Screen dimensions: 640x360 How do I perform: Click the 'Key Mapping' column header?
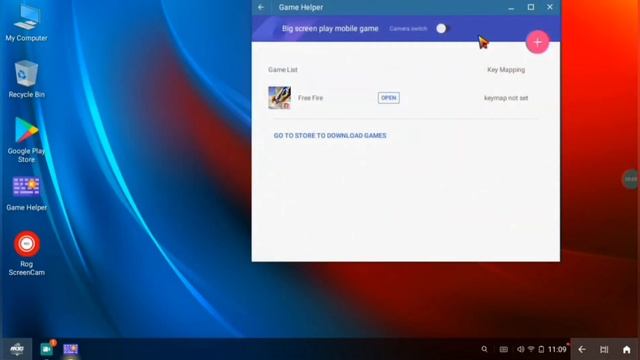point(506,70)
